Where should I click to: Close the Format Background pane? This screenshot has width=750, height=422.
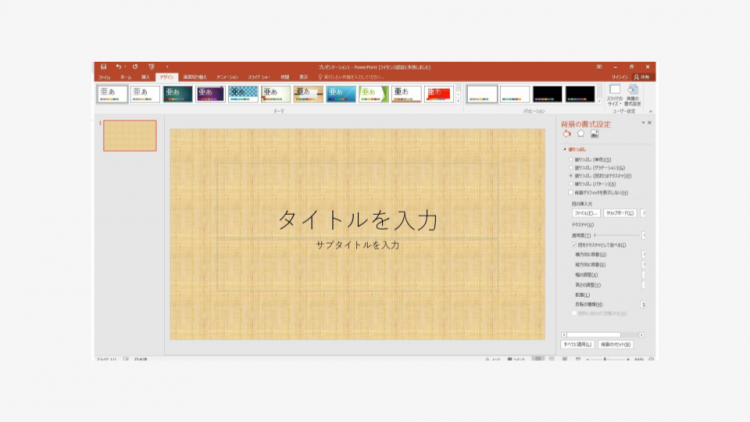coord(650,123)
